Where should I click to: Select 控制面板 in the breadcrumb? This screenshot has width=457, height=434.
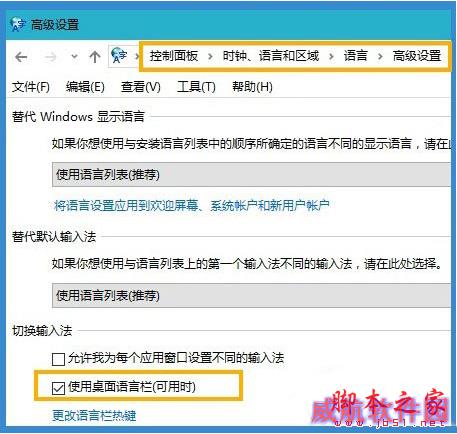(174, 56)
